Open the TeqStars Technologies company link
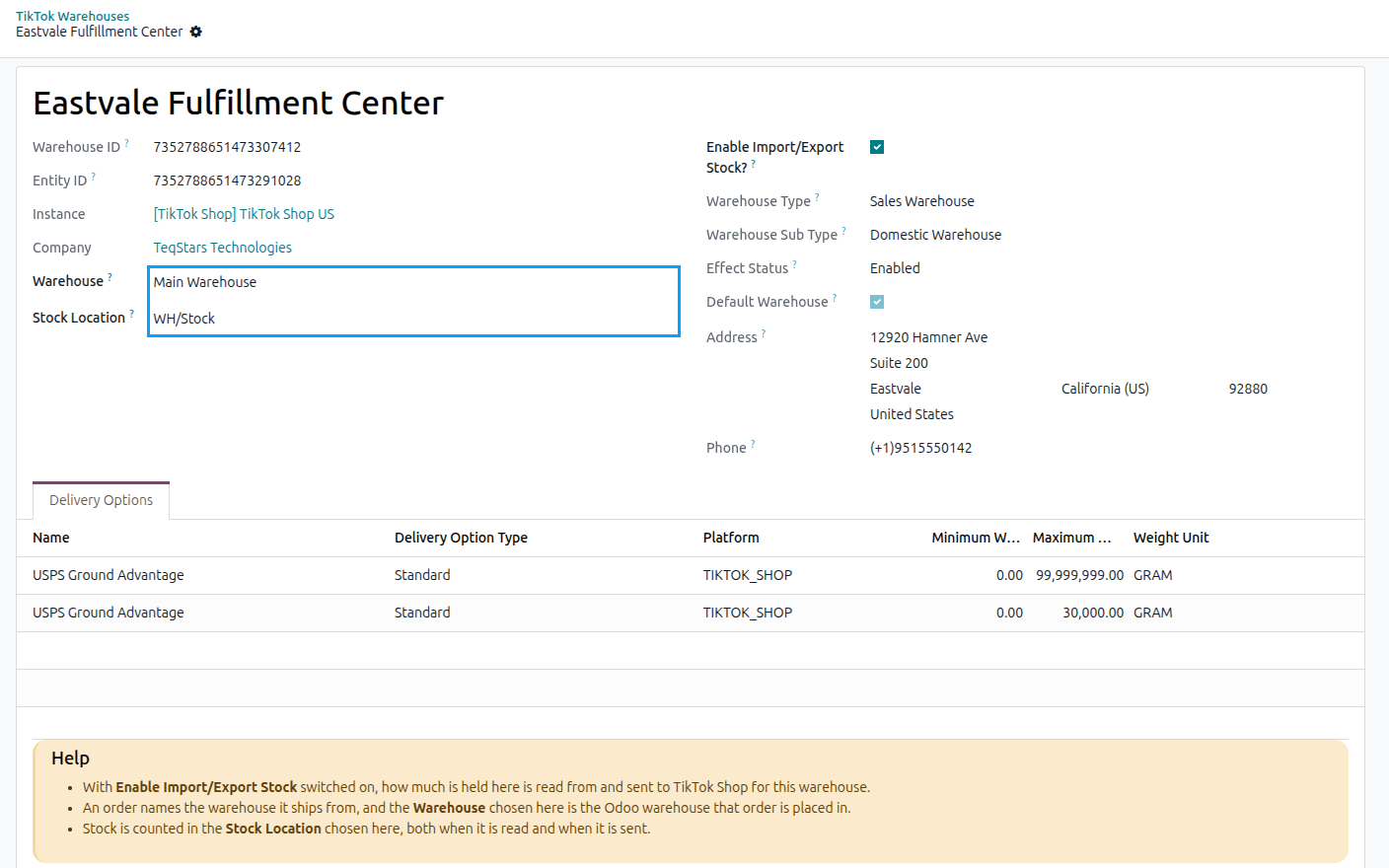The image size is (1389, 868). (223, 248)
